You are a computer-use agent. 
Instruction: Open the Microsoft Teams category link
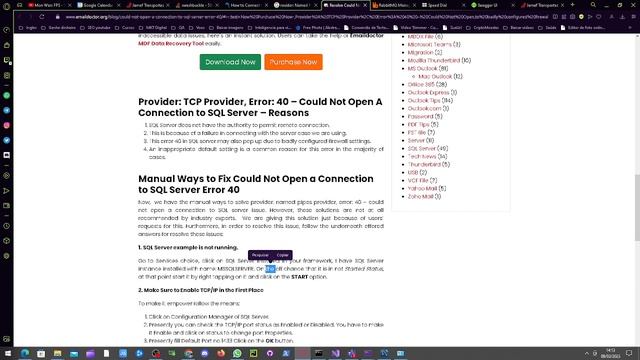point(429,44)
